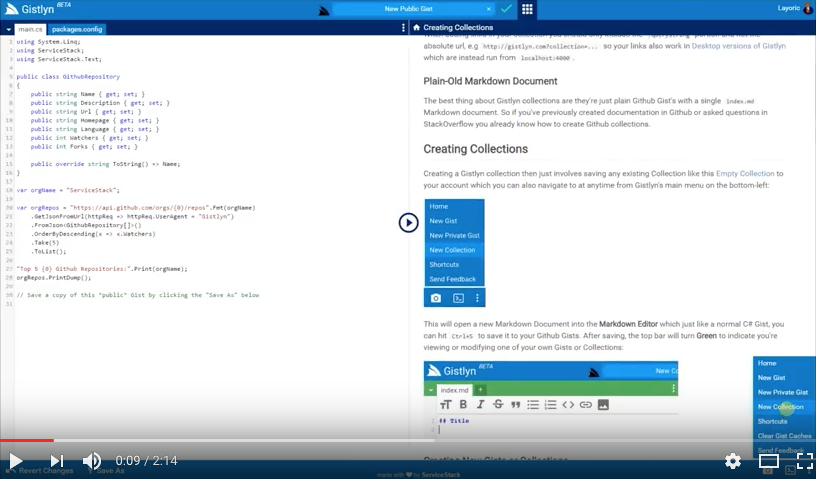Open the Gistlyn collections grid icon
Screen dimensions: 816x479
click(x=528, y=9)
